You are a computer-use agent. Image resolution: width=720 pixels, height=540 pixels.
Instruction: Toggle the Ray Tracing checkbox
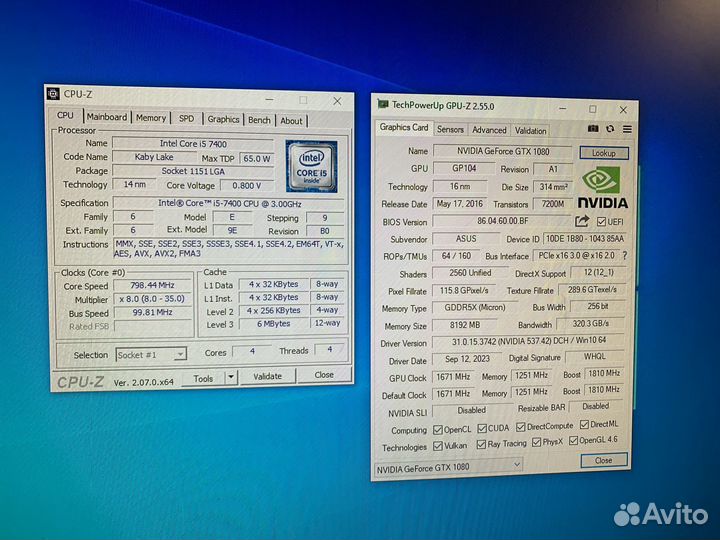click(481, 444)
